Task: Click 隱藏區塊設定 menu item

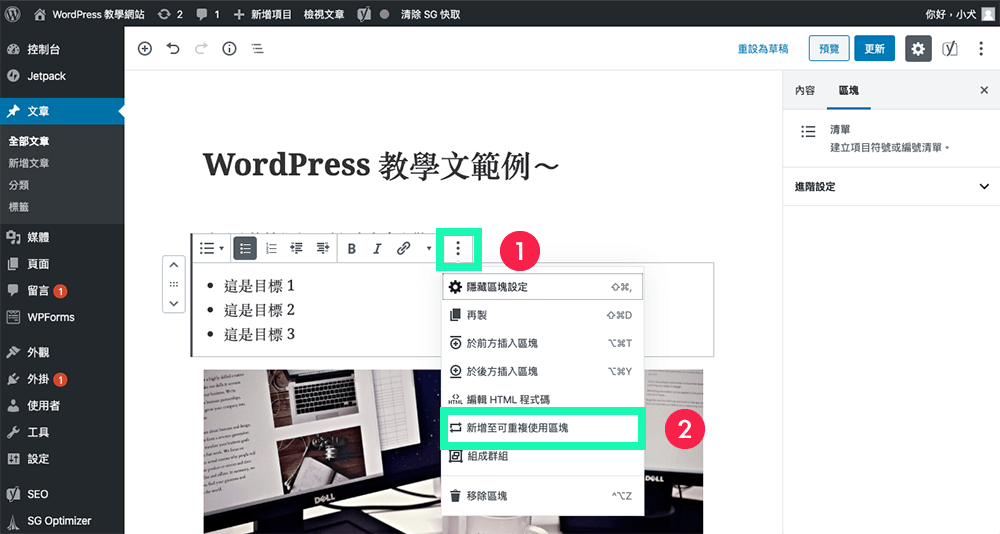Action: [x=542, y=287]
